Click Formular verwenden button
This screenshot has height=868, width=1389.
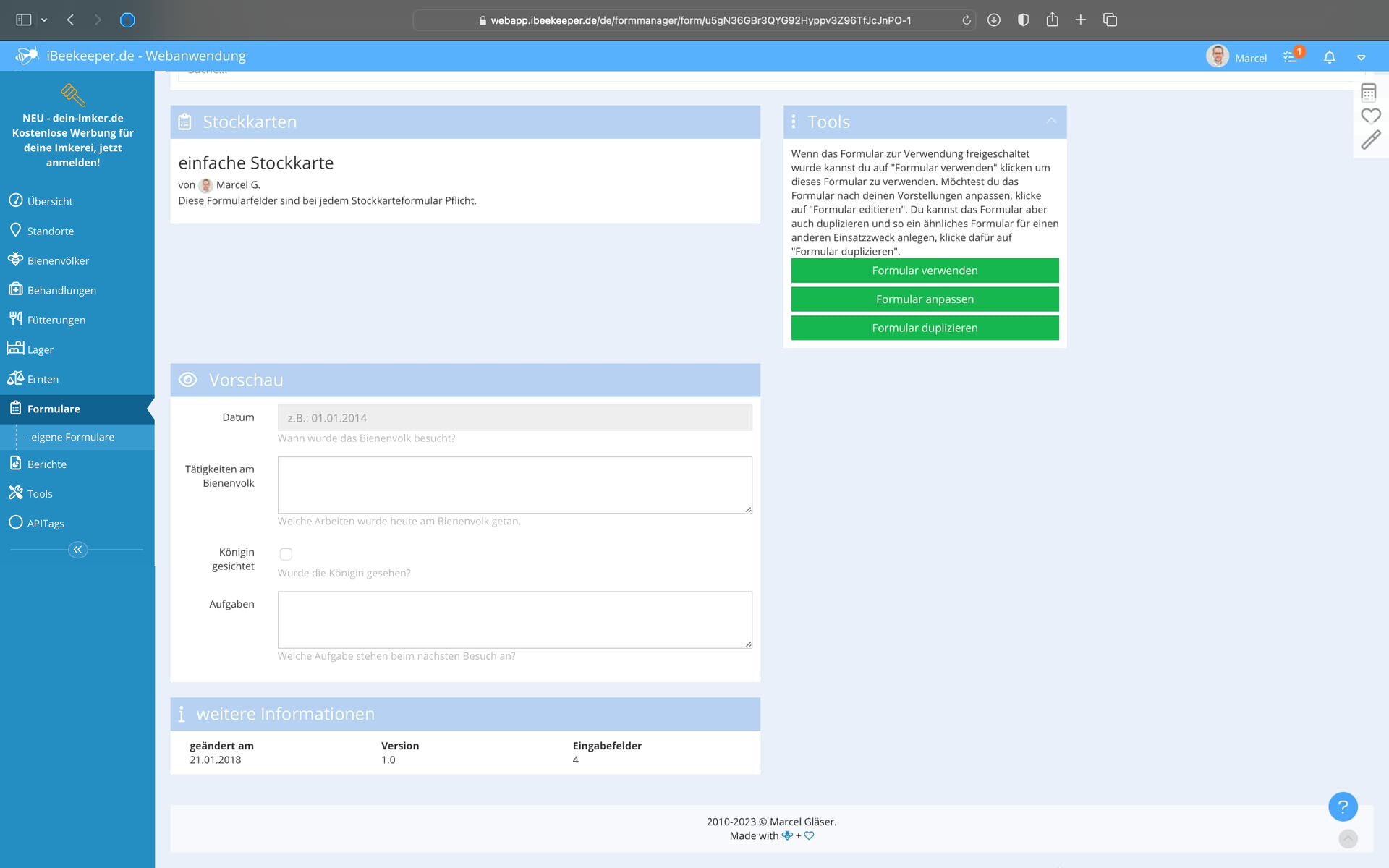click(x=925, y=271)
